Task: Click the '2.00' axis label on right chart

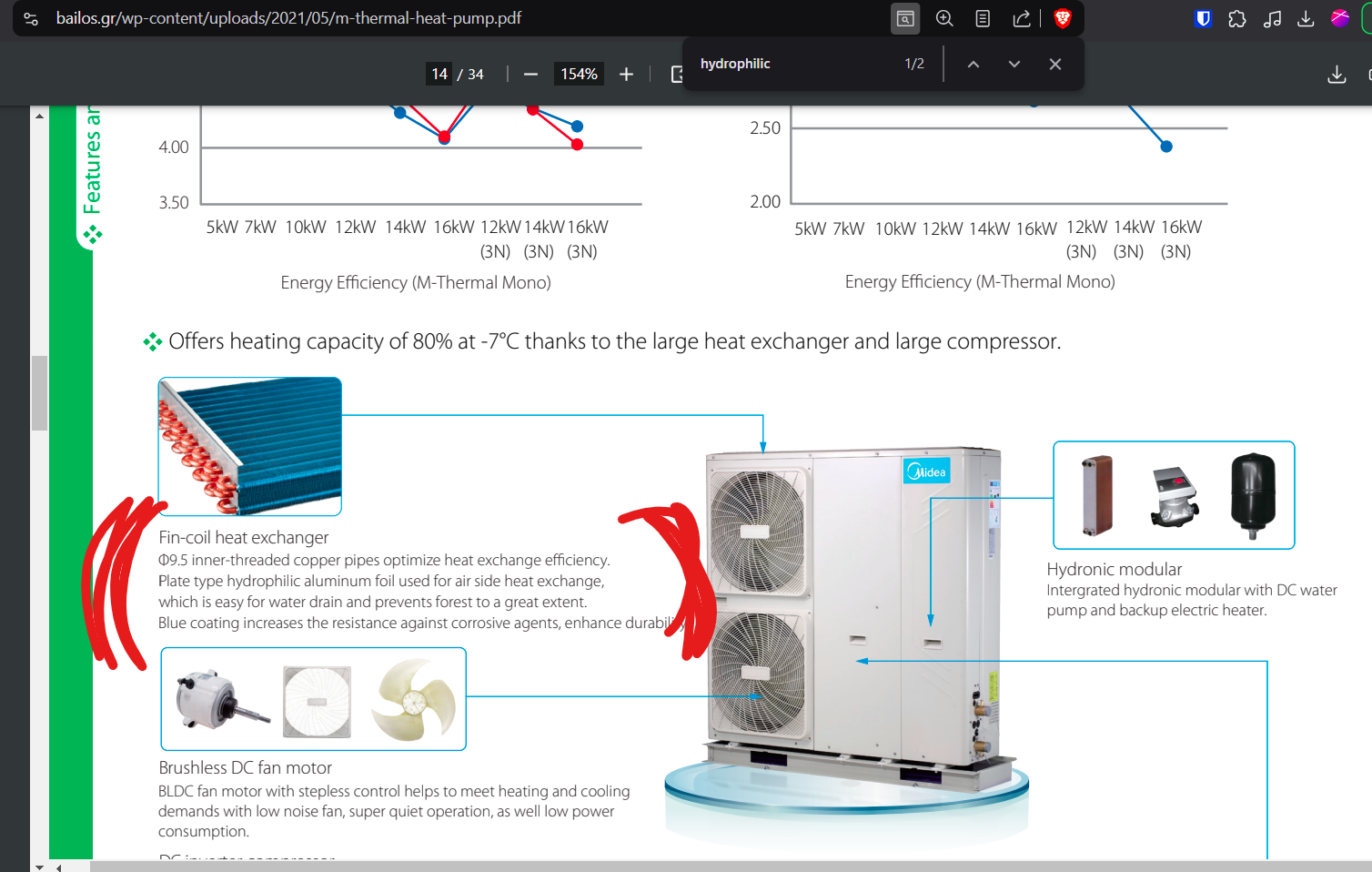Action: pyautogui.click(x=765, y=202)
